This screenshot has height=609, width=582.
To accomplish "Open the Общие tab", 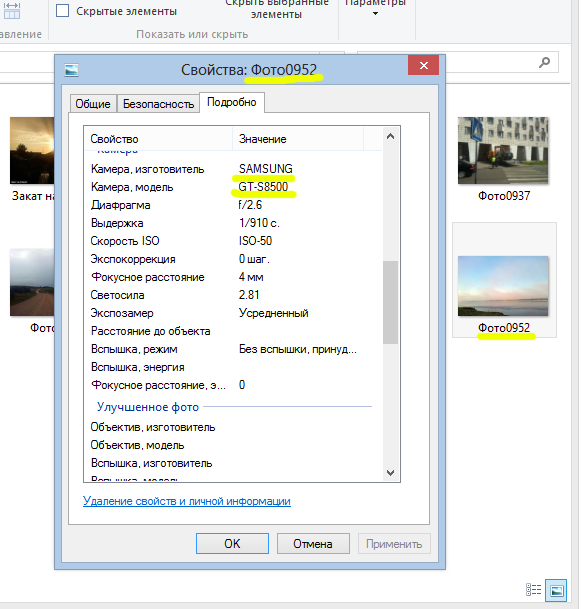I will (93, 104).
